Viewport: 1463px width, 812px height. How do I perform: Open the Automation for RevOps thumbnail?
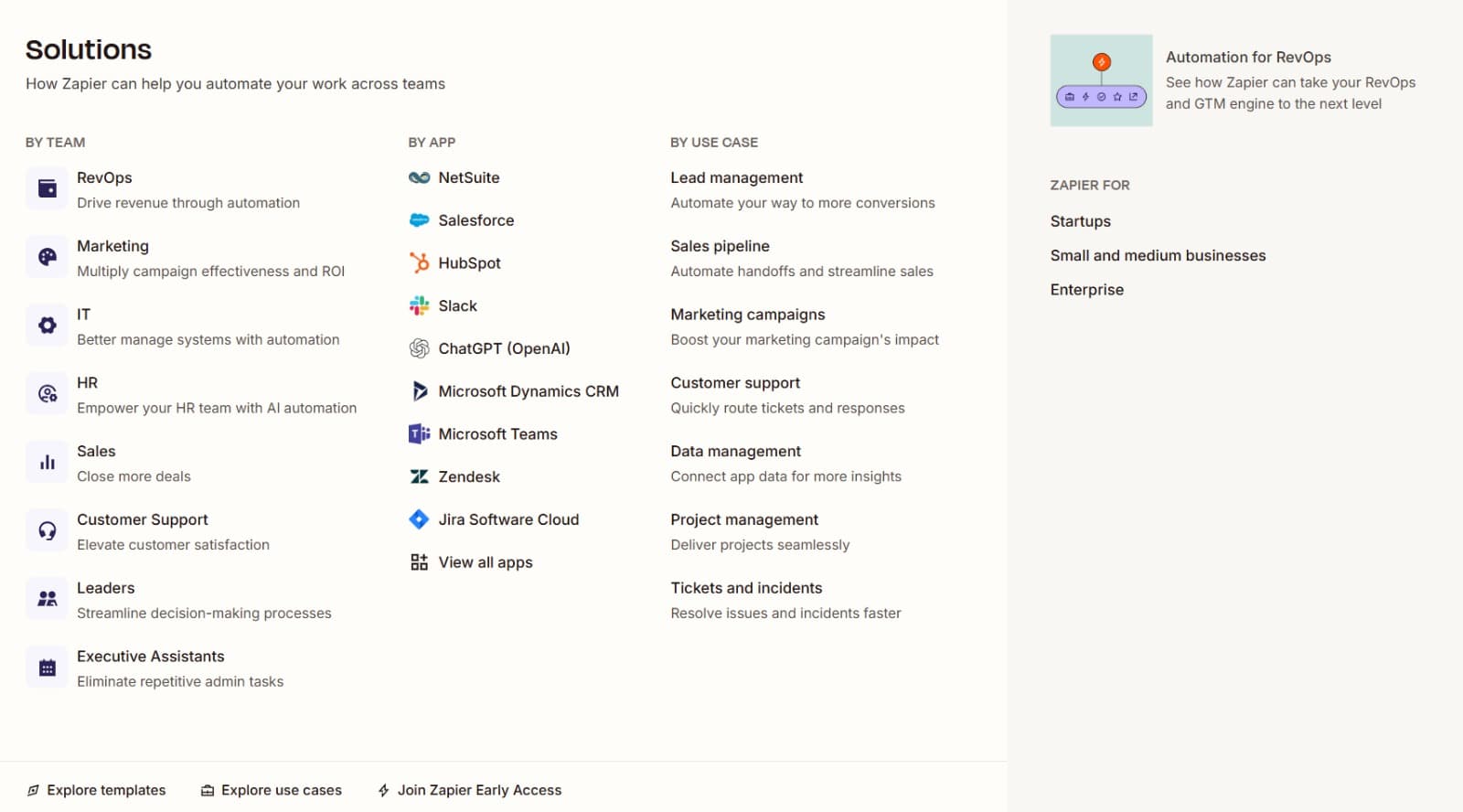click(1101, 80)
